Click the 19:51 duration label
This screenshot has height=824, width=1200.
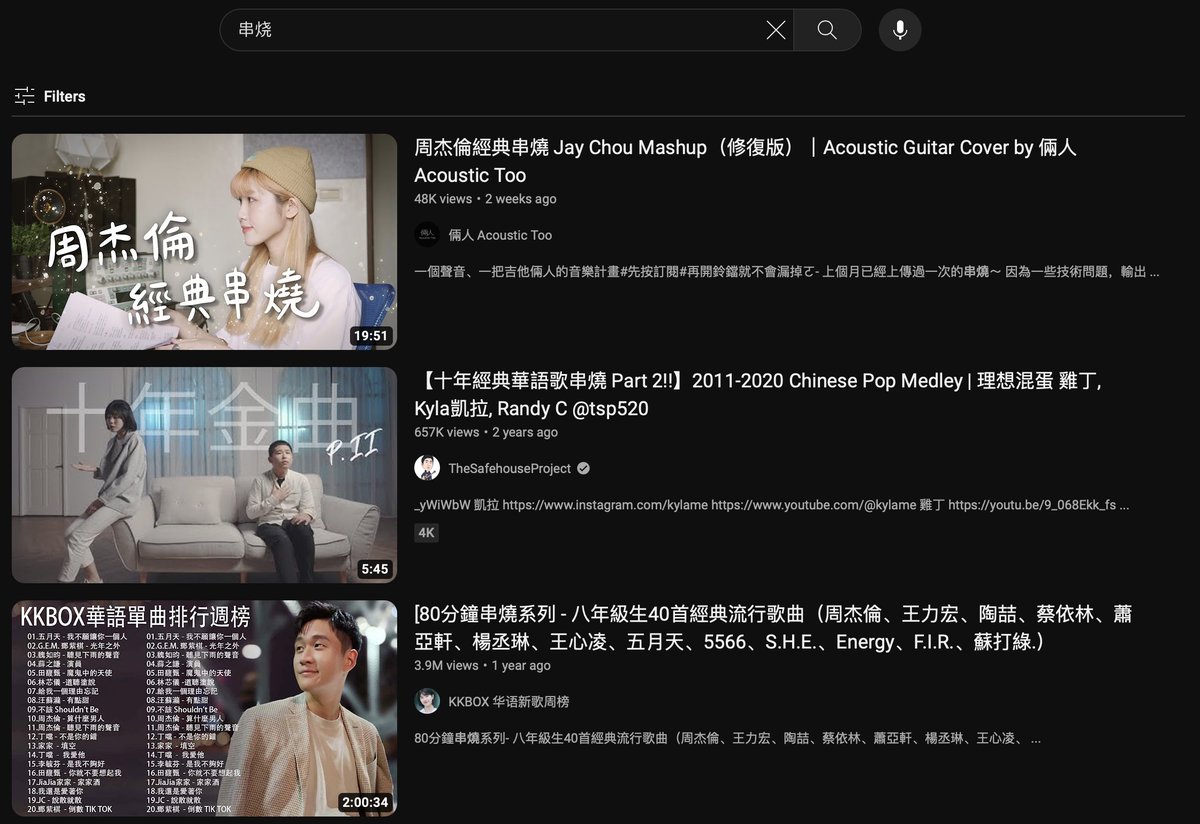pos(370,336)
